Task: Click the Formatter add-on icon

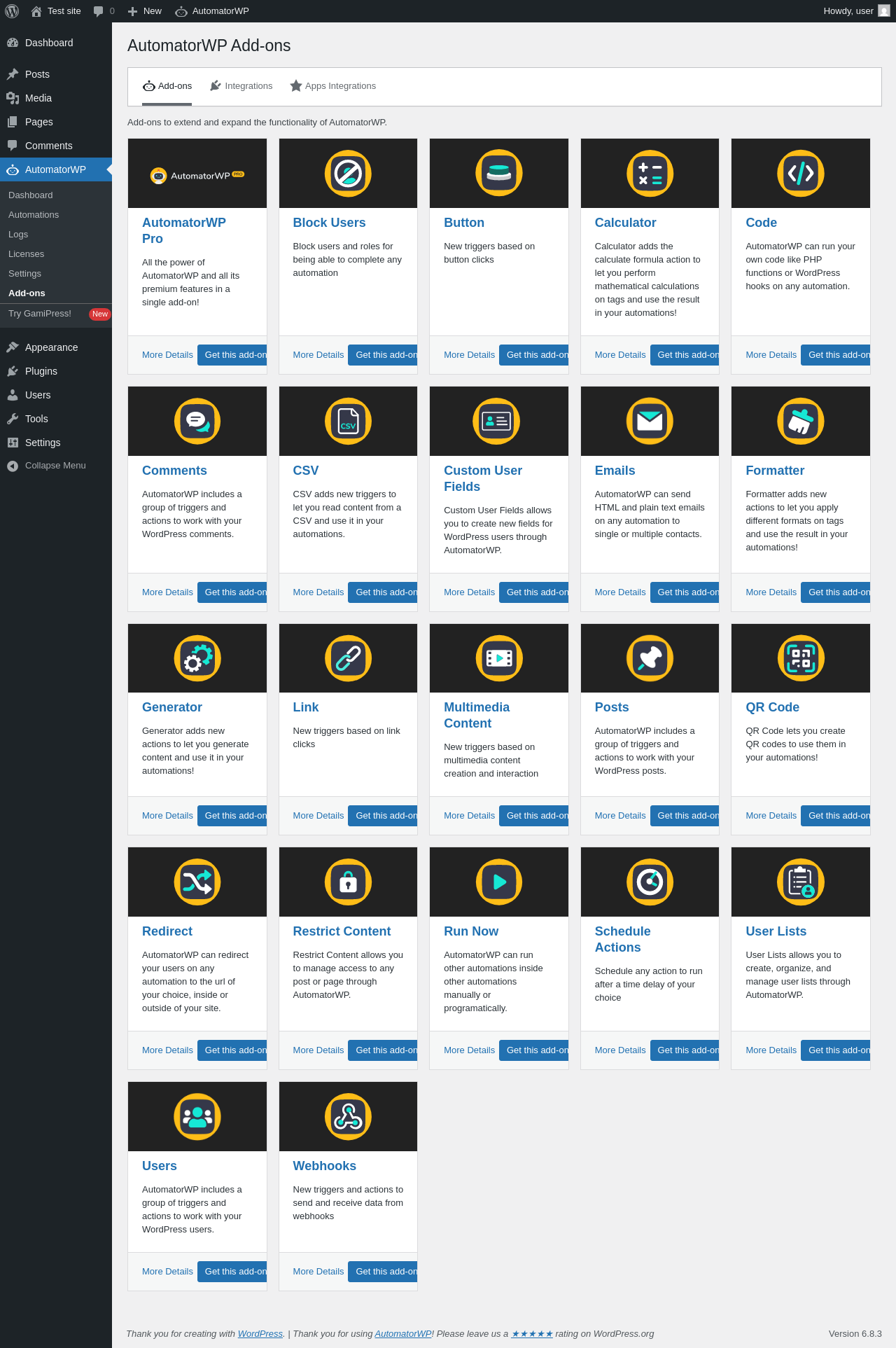Action: click(801, 421)
